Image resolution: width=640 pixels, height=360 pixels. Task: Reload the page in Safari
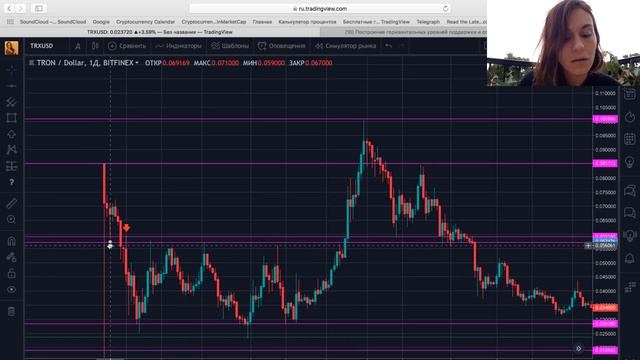(445, 8)
